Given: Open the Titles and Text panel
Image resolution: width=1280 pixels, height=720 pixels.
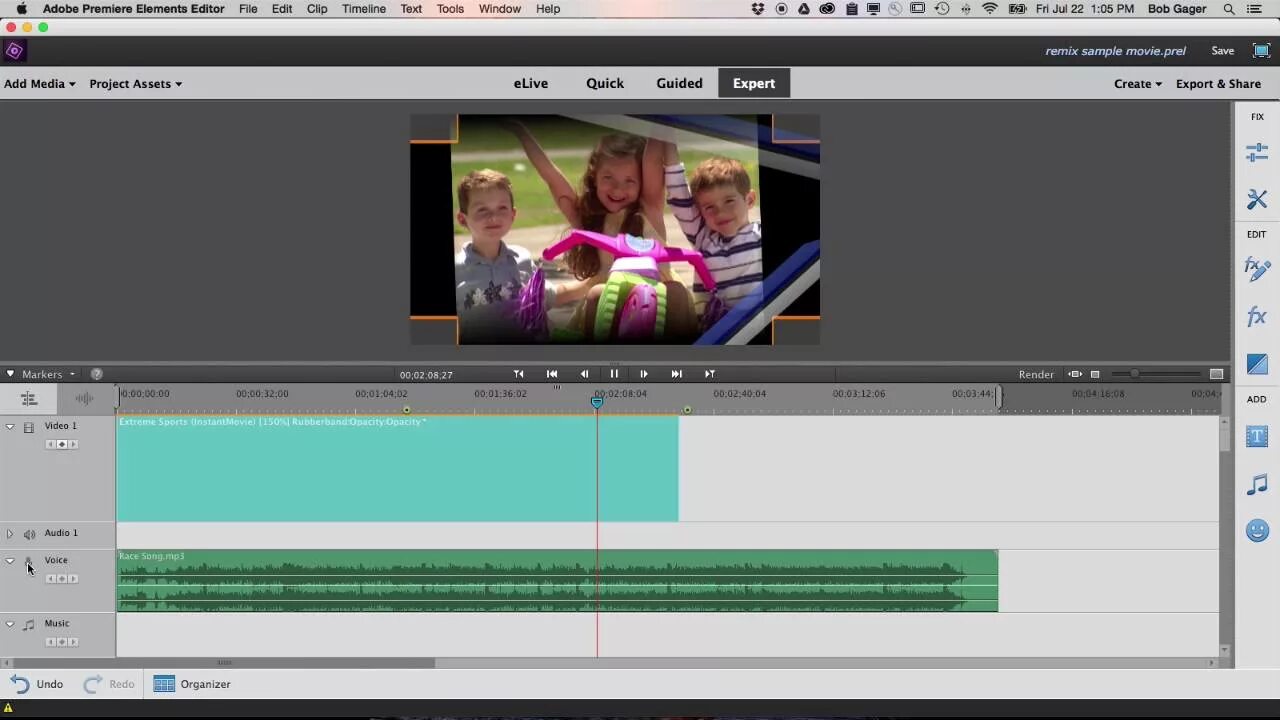Looking at the screenshot, I should pos(1257,437).
